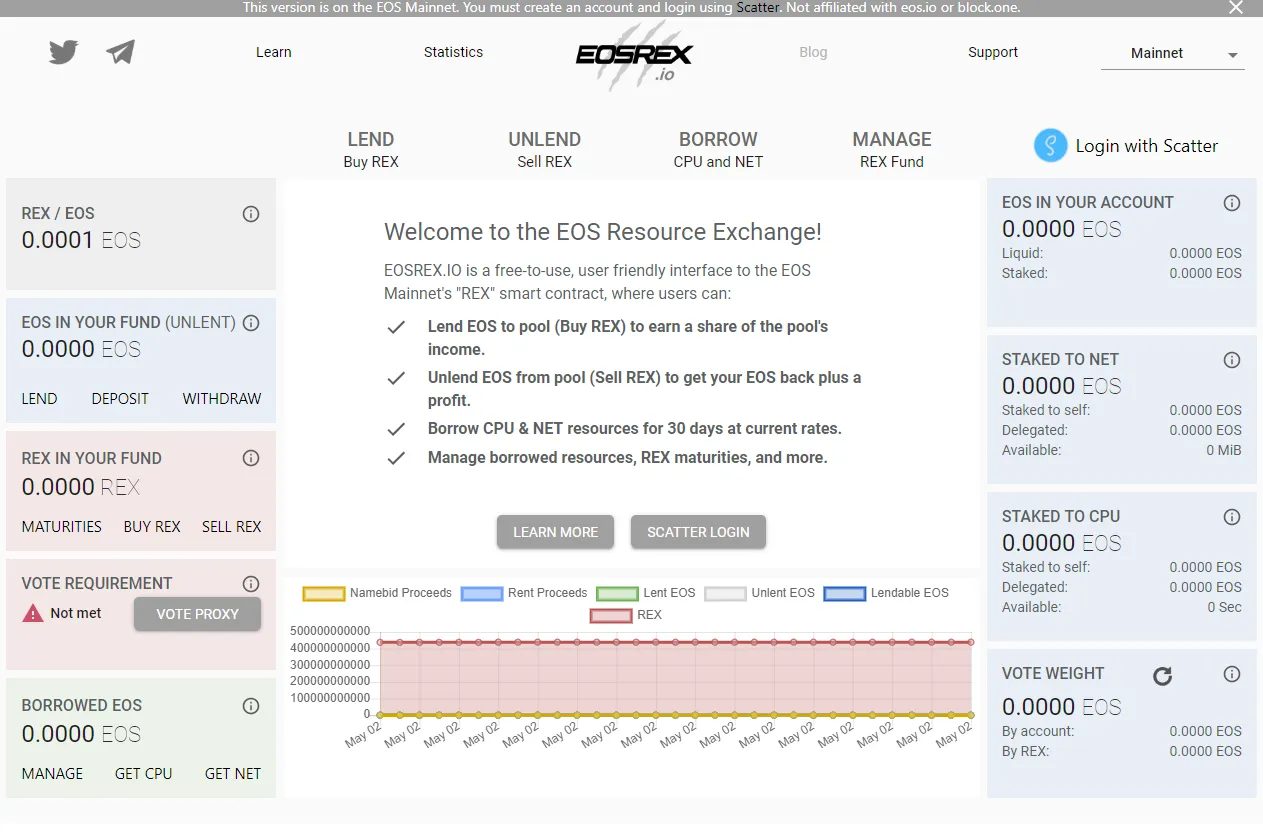The width and height of the screenshot is (1263, 836).
Task: Show info for EOS in your account
Action: [1232, 203]
